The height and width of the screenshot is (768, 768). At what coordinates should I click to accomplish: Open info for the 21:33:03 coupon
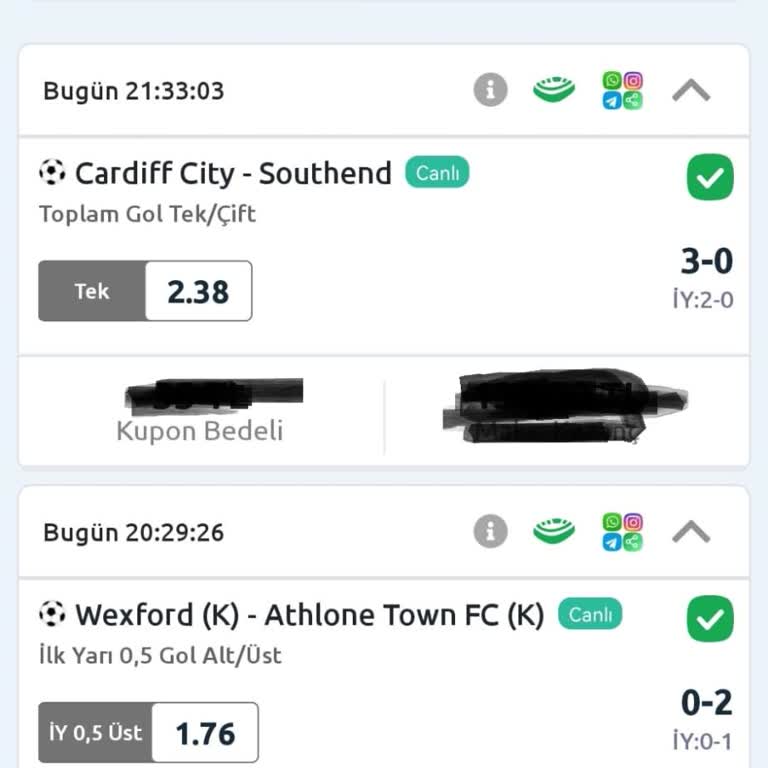coord(490,91)
